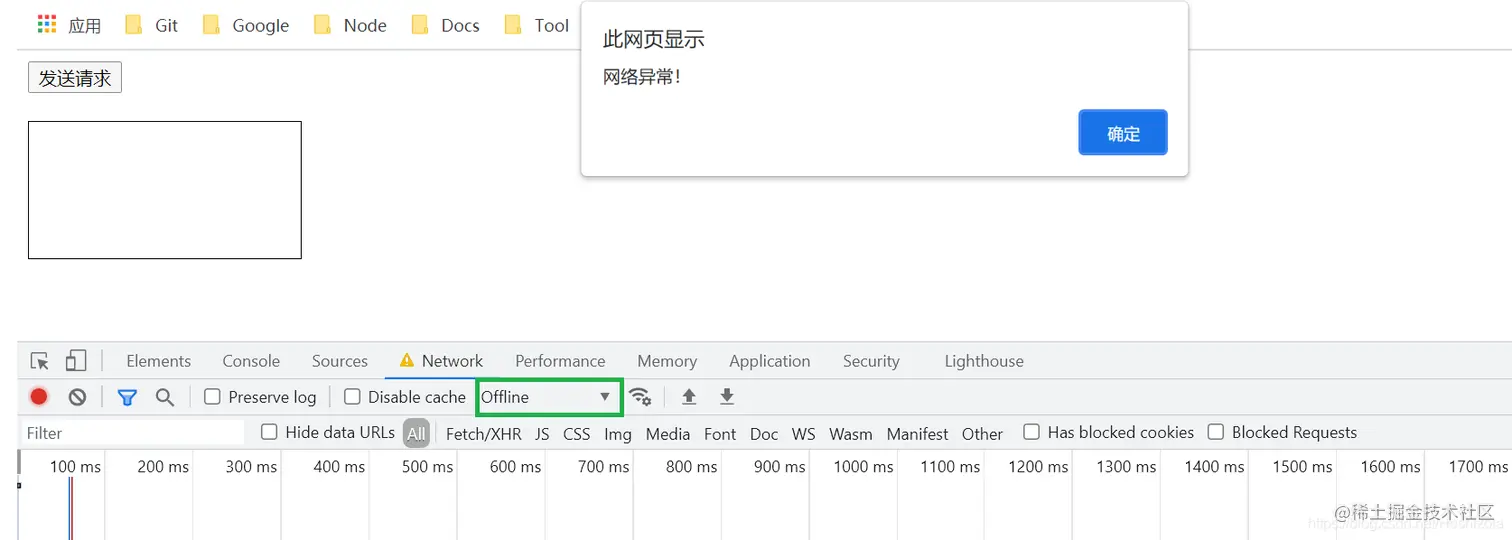Filter requests by Media

pyautogui.click(x=668, y=434)
